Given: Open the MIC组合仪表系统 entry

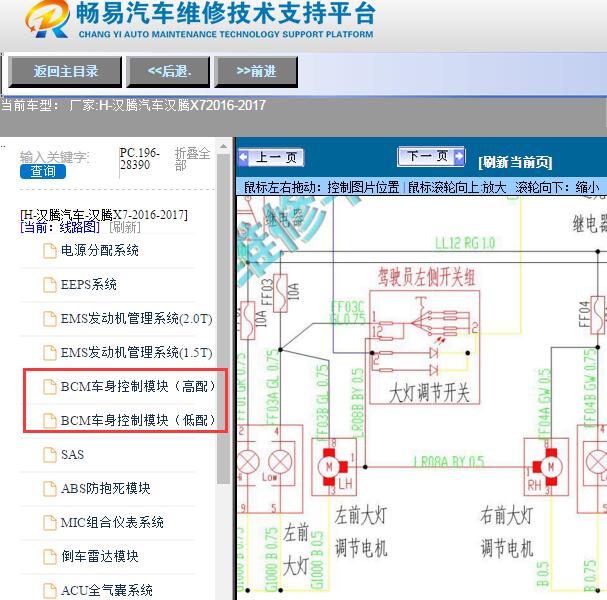Looking at the screenshot, I should click(112, 523).
